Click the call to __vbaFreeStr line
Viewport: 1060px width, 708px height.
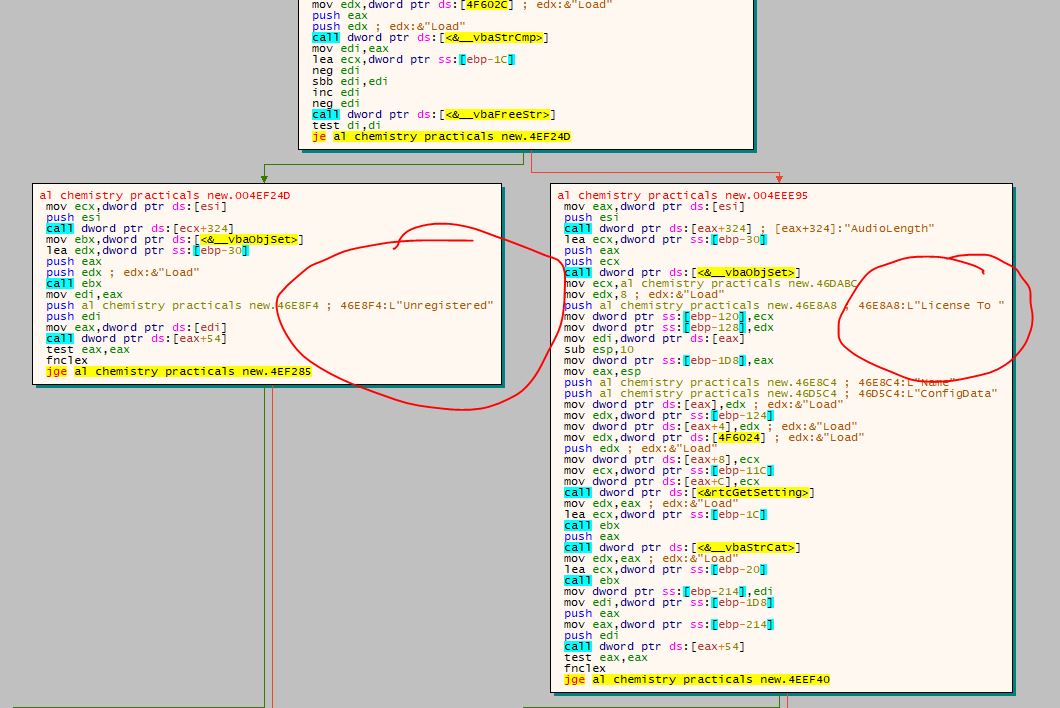click(433, 114)
